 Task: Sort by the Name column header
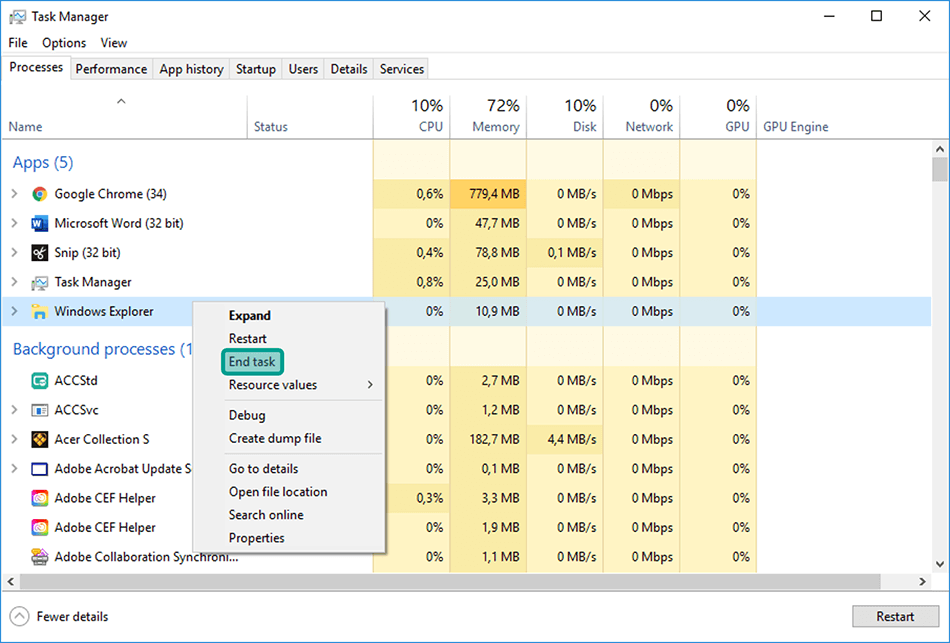point(124,117)
